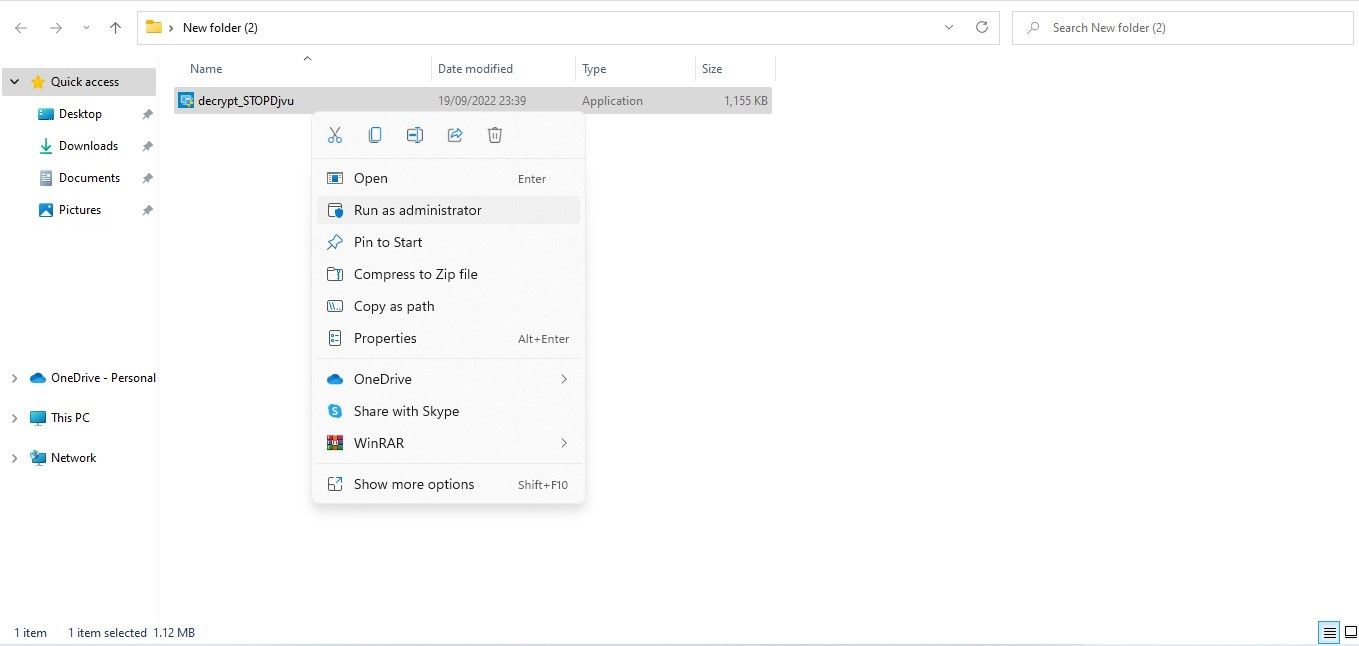Click the Delete trash icon in context menu

495,135
